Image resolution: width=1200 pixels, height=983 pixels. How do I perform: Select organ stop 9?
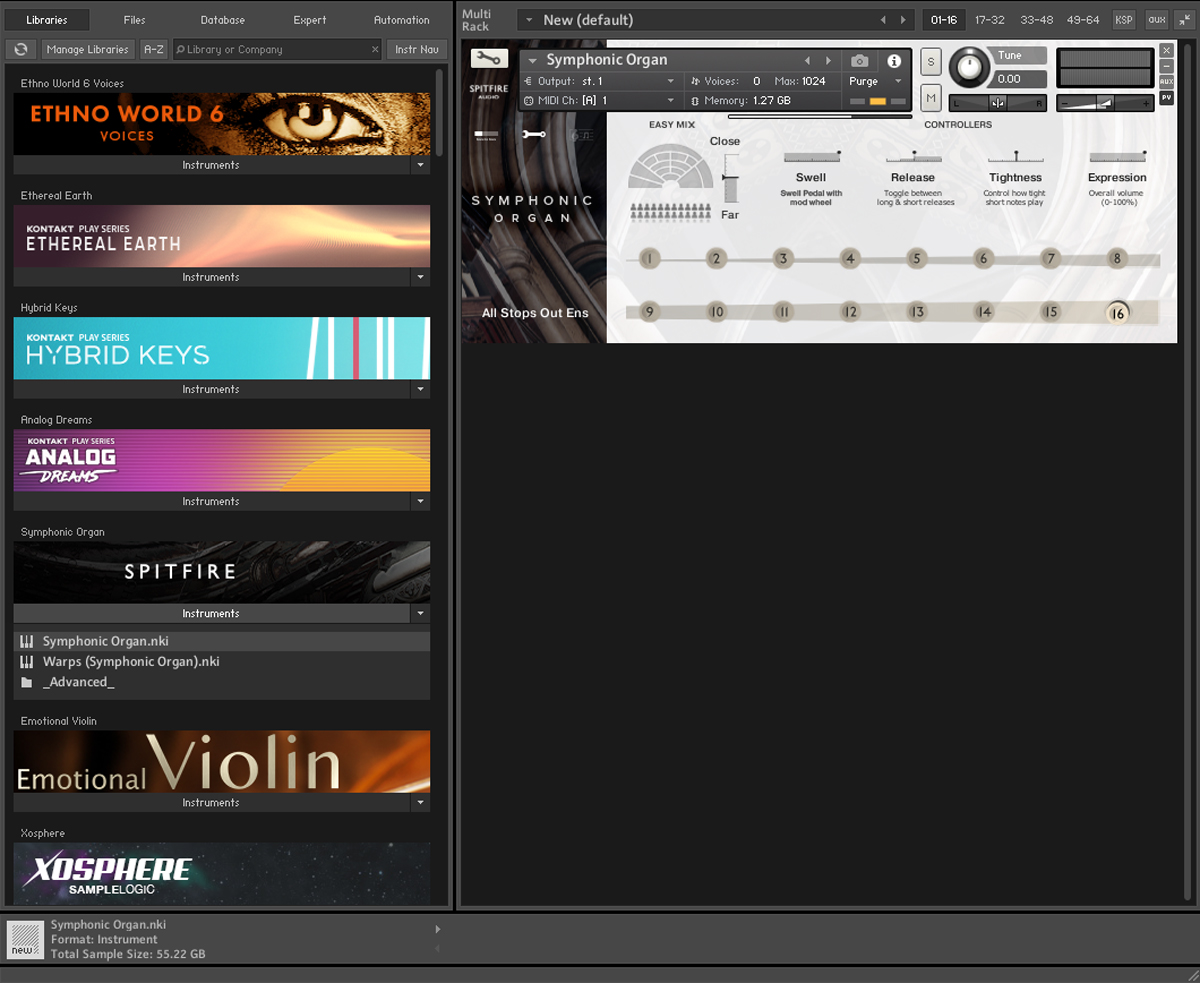click(x=649, y=312)
